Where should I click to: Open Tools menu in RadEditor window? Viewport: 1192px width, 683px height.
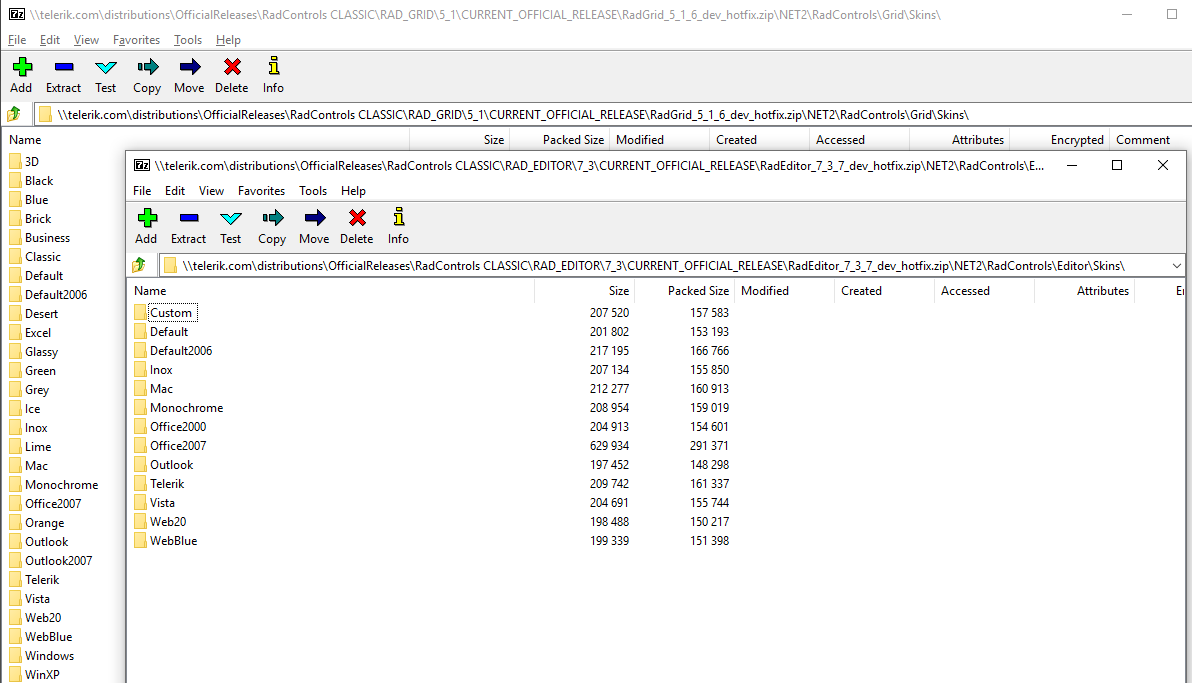click(x=313, y=191)
